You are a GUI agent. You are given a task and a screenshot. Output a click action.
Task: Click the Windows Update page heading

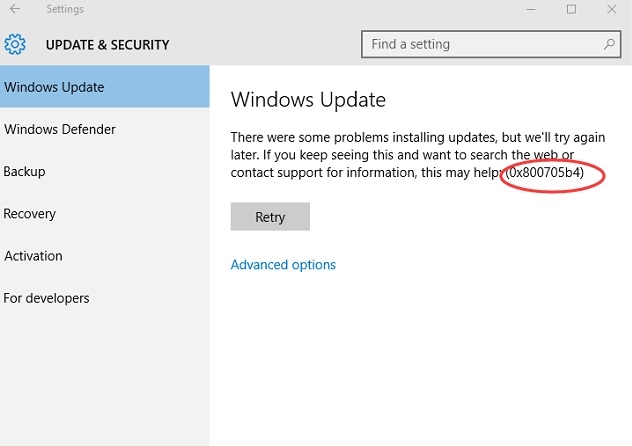[x=308, y=100]
